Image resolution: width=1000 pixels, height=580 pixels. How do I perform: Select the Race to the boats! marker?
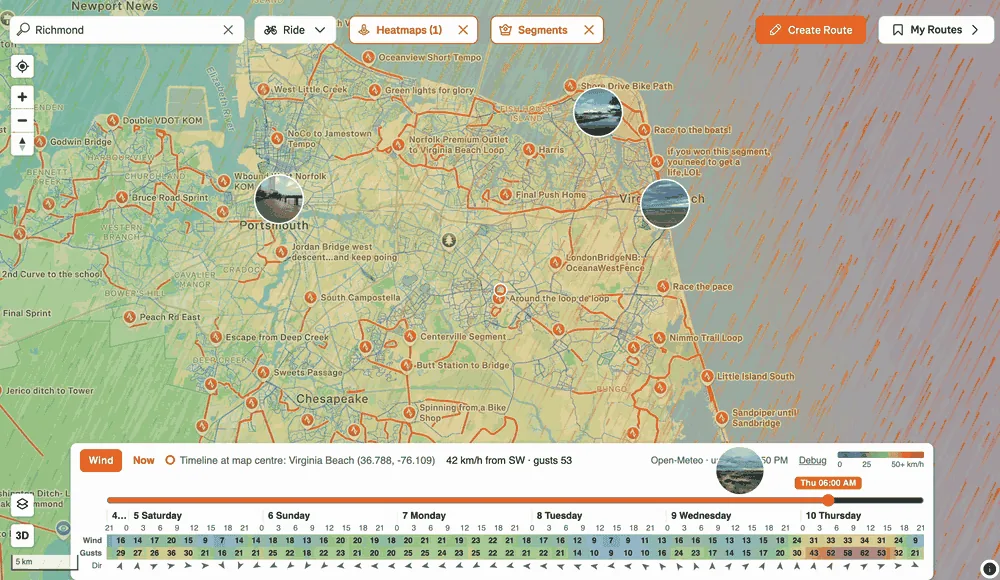[x=644, y=130]
